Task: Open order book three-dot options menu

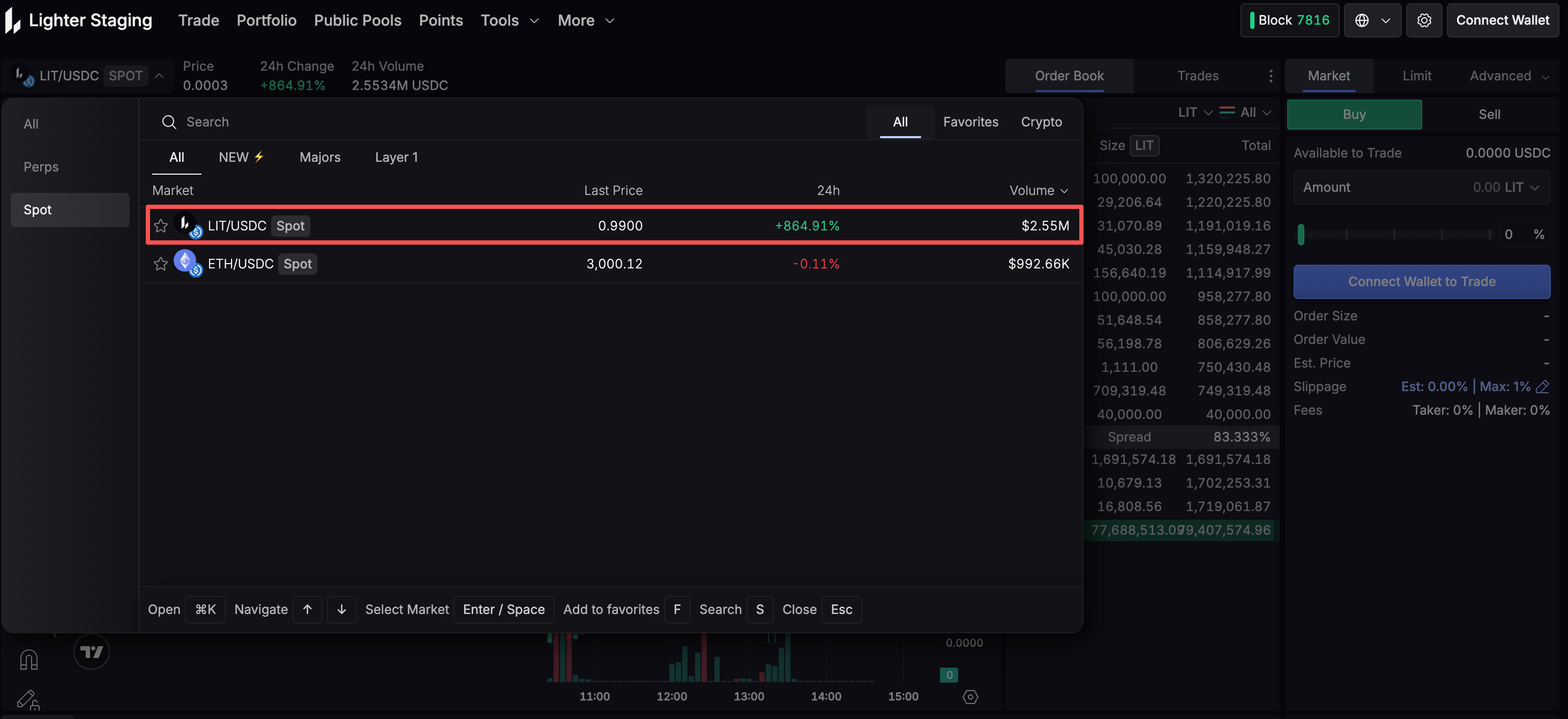Action: tap(1271, 76)
